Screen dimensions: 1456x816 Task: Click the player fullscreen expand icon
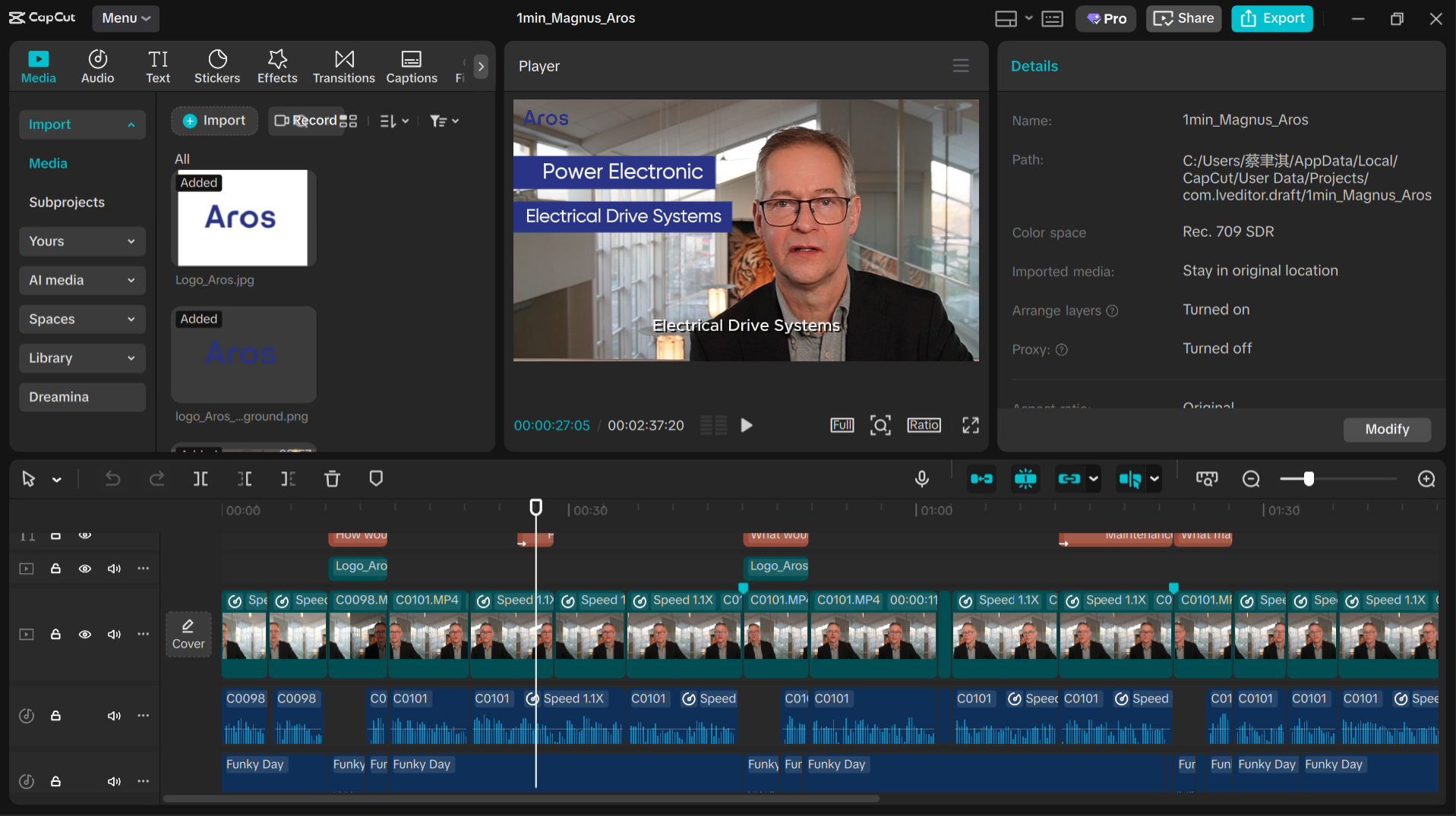pyautogui.click(x=970, y=425)
